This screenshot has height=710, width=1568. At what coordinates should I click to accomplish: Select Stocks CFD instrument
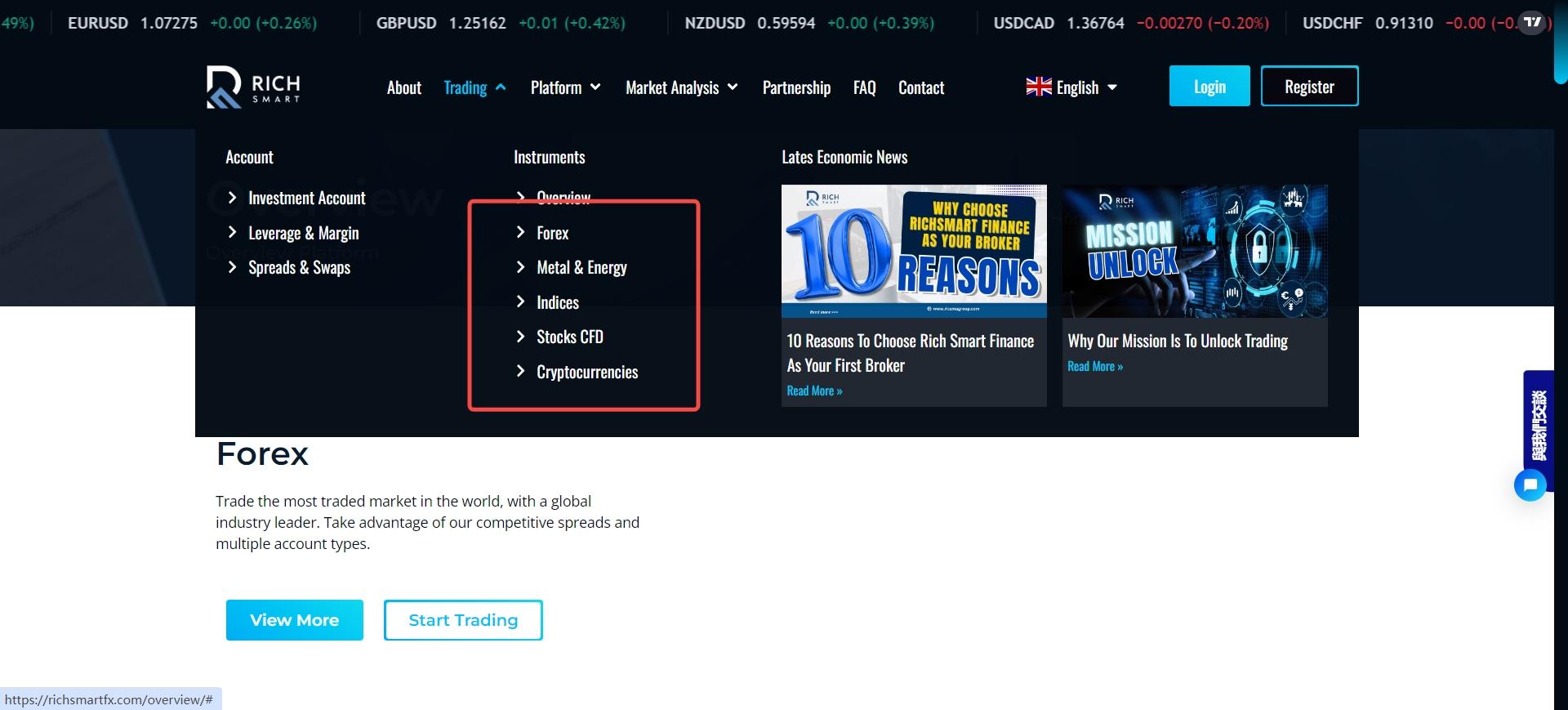point(559,337)
